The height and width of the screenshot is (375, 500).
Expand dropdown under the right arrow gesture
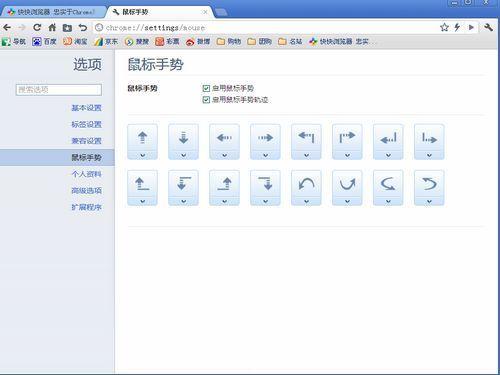pyautogui.click(x=265, y=155)
